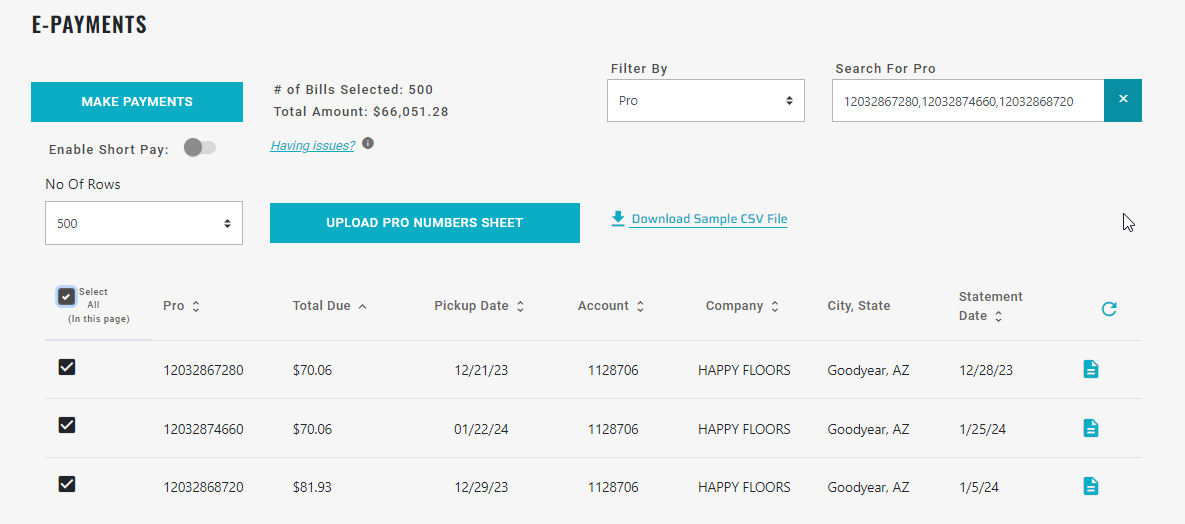Uncheck the Select All checkbox

click(x=66, y=296)
